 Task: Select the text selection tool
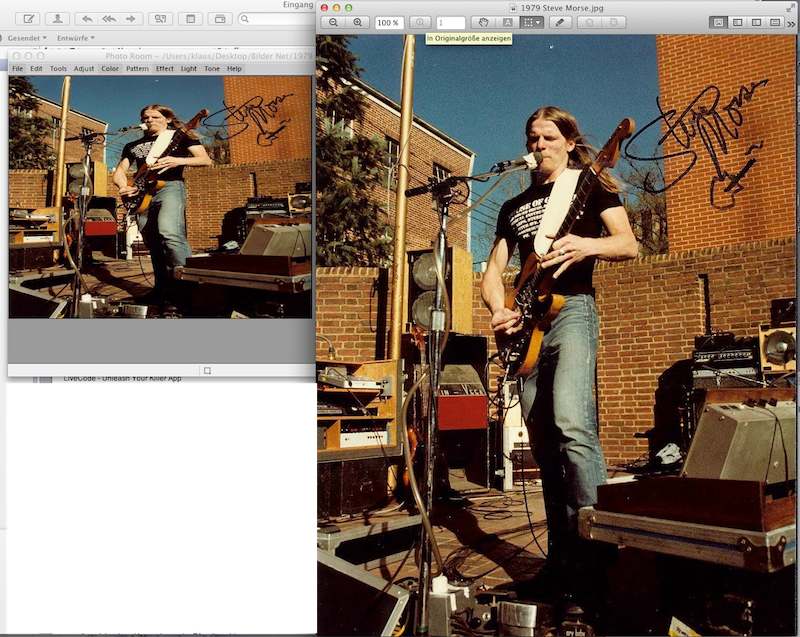click(508, 22)
